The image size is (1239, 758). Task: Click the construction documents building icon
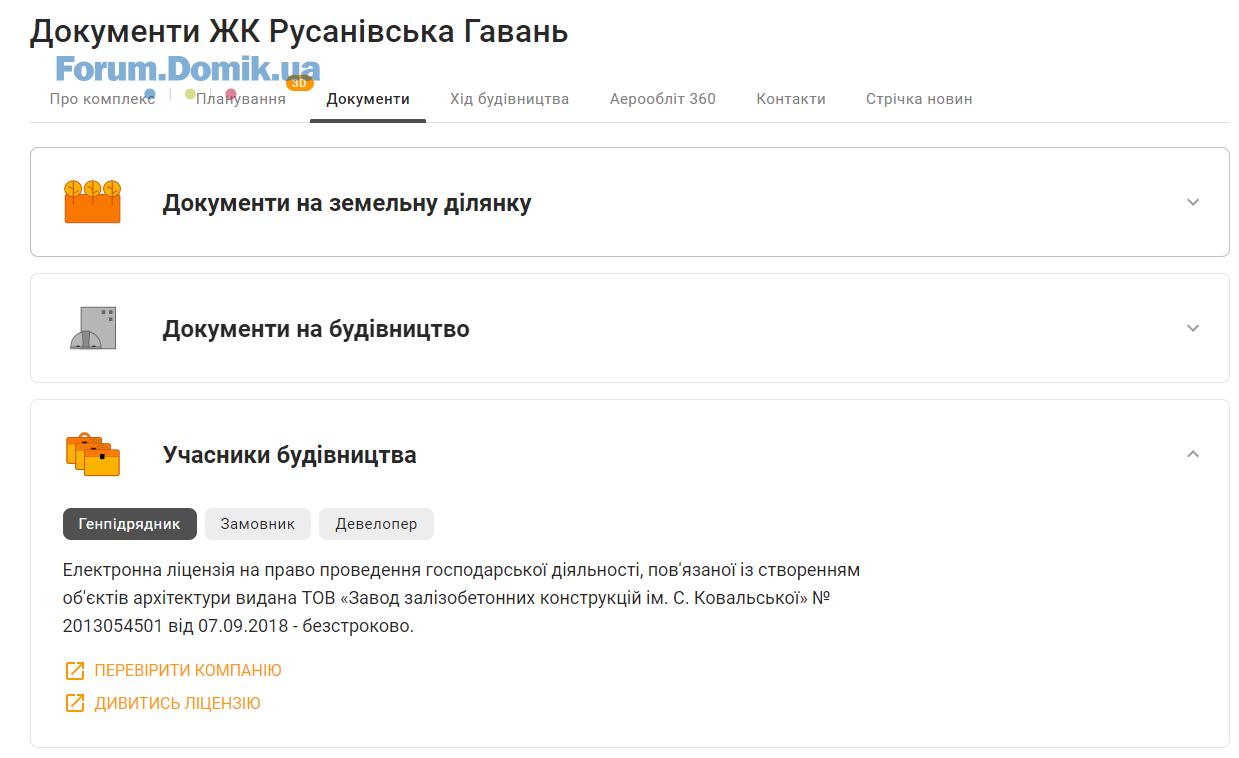93,328
